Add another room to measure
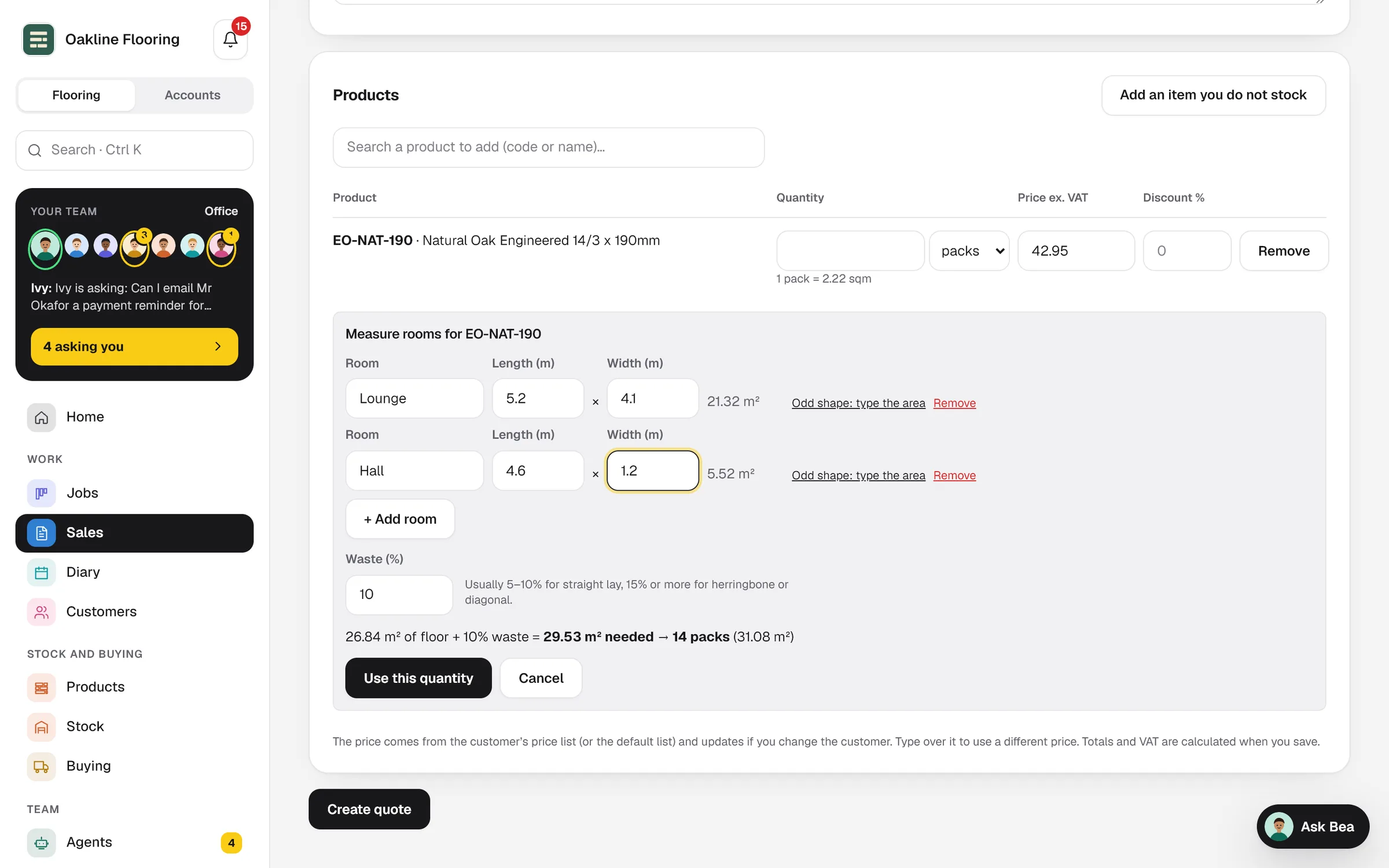 (400, 519)
